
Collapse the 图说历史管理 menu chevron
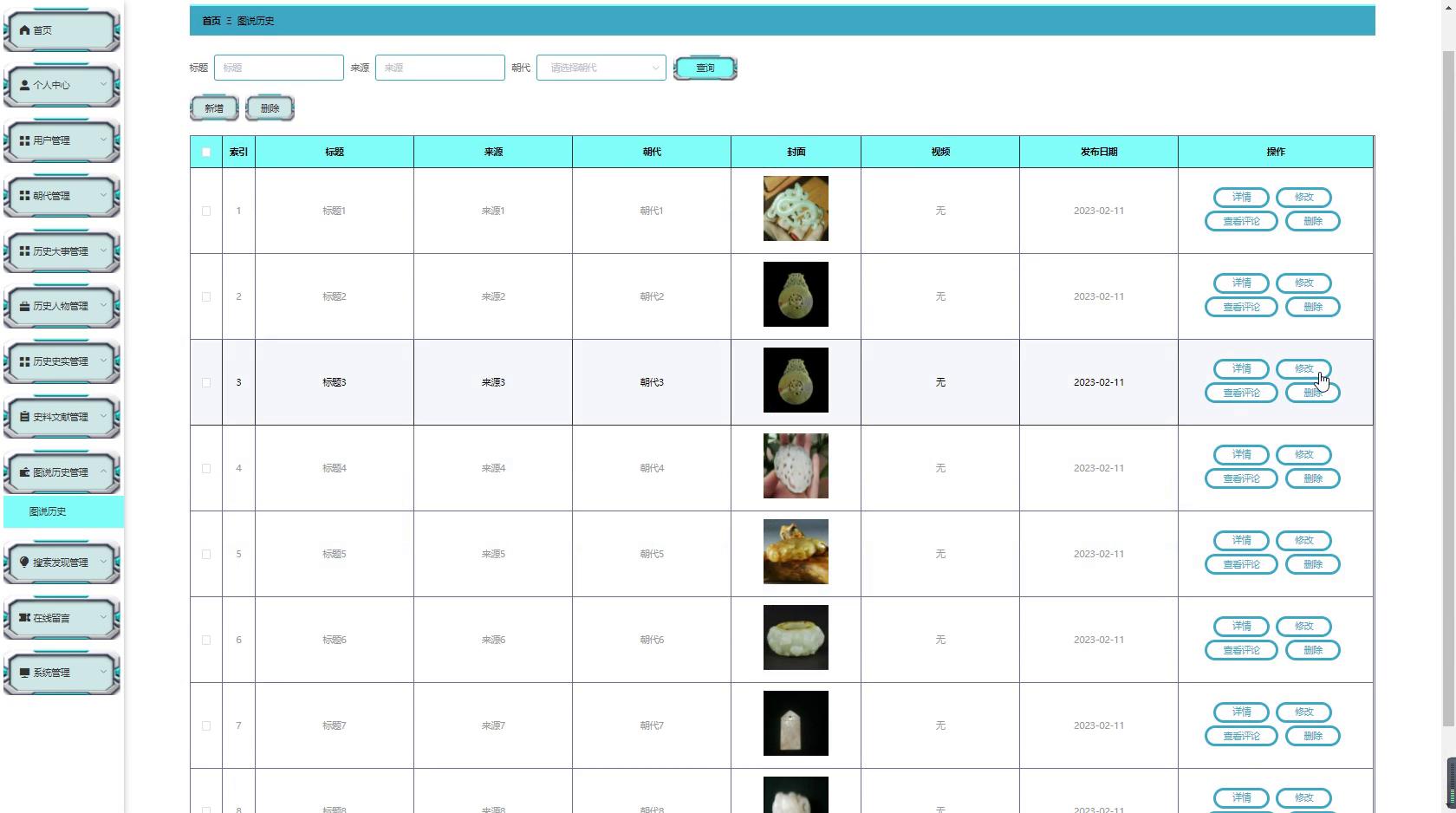pyautogui.click(x=103, y=472)
